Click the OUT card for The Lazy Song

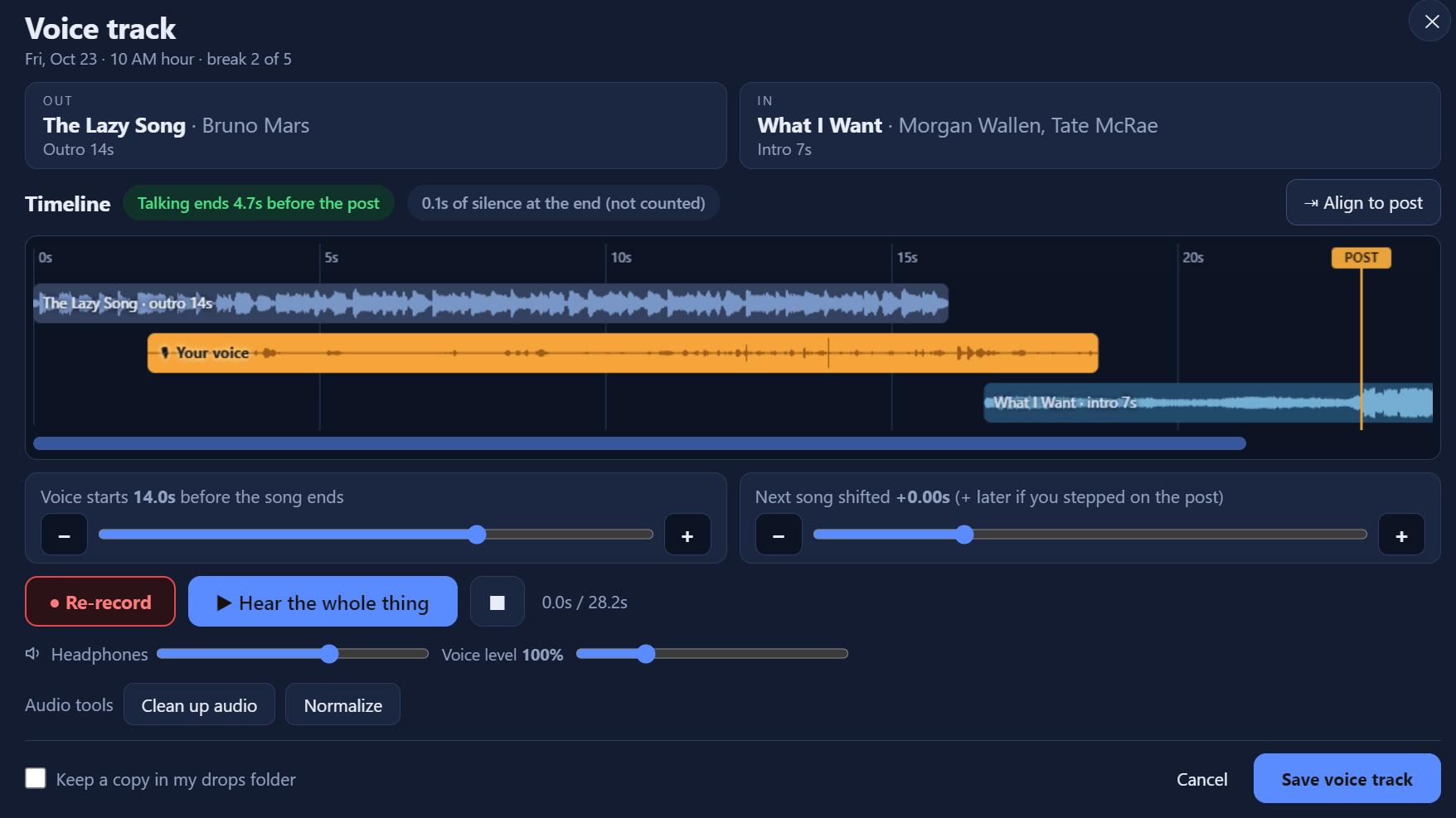[376, 125]
